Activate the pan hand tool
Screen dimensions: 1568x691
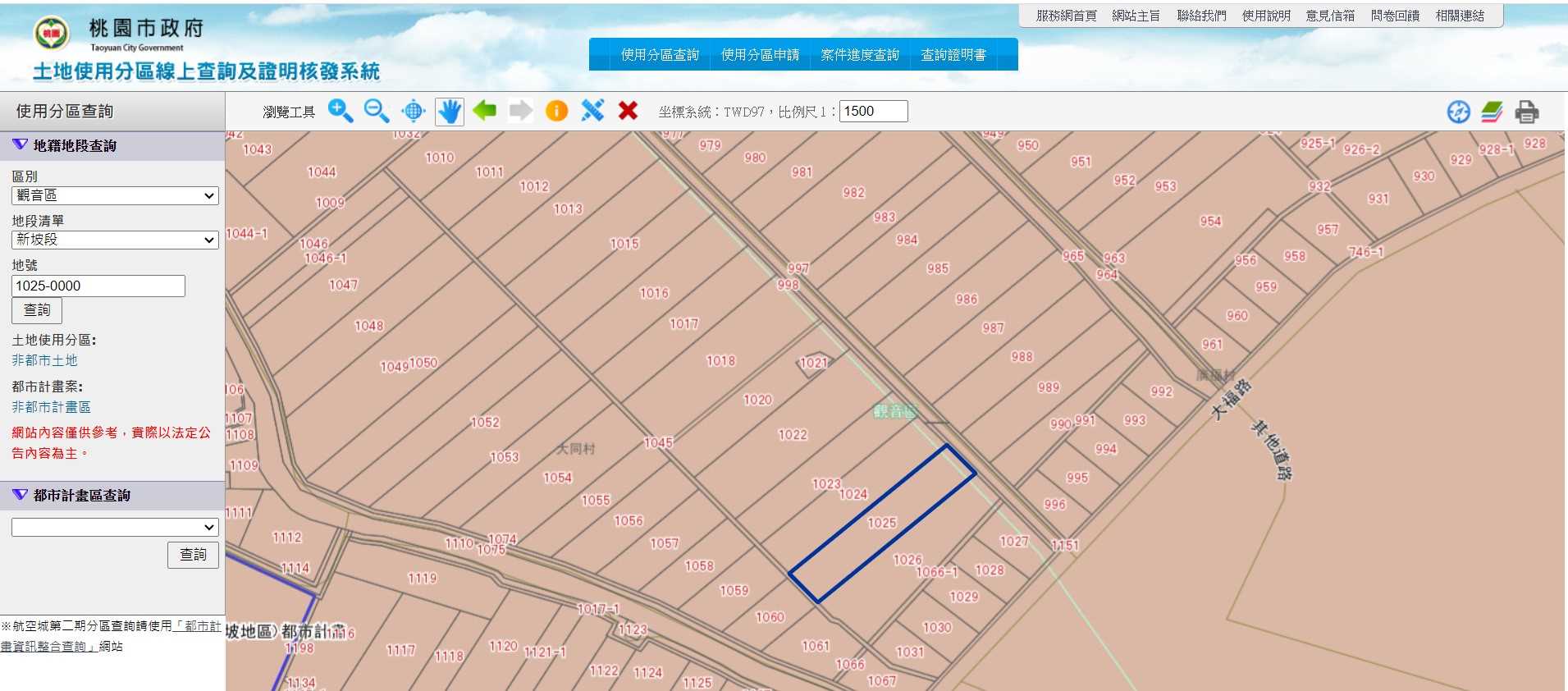click(x=450, y=111)
